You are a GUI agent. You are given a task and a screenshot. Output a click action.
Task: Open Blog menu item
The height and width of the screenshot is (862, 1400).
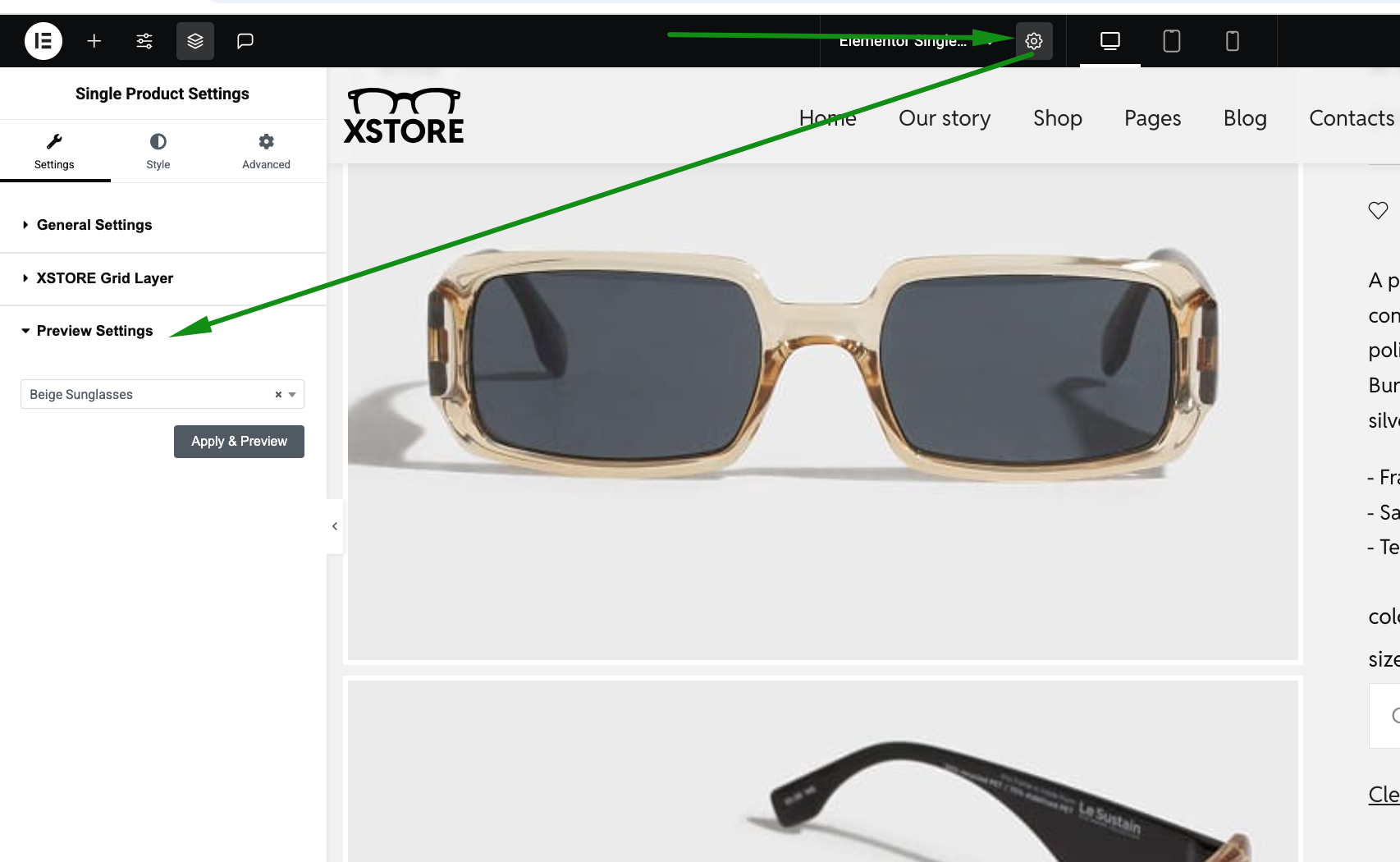pyautogui.click(x=1245, y=118)
